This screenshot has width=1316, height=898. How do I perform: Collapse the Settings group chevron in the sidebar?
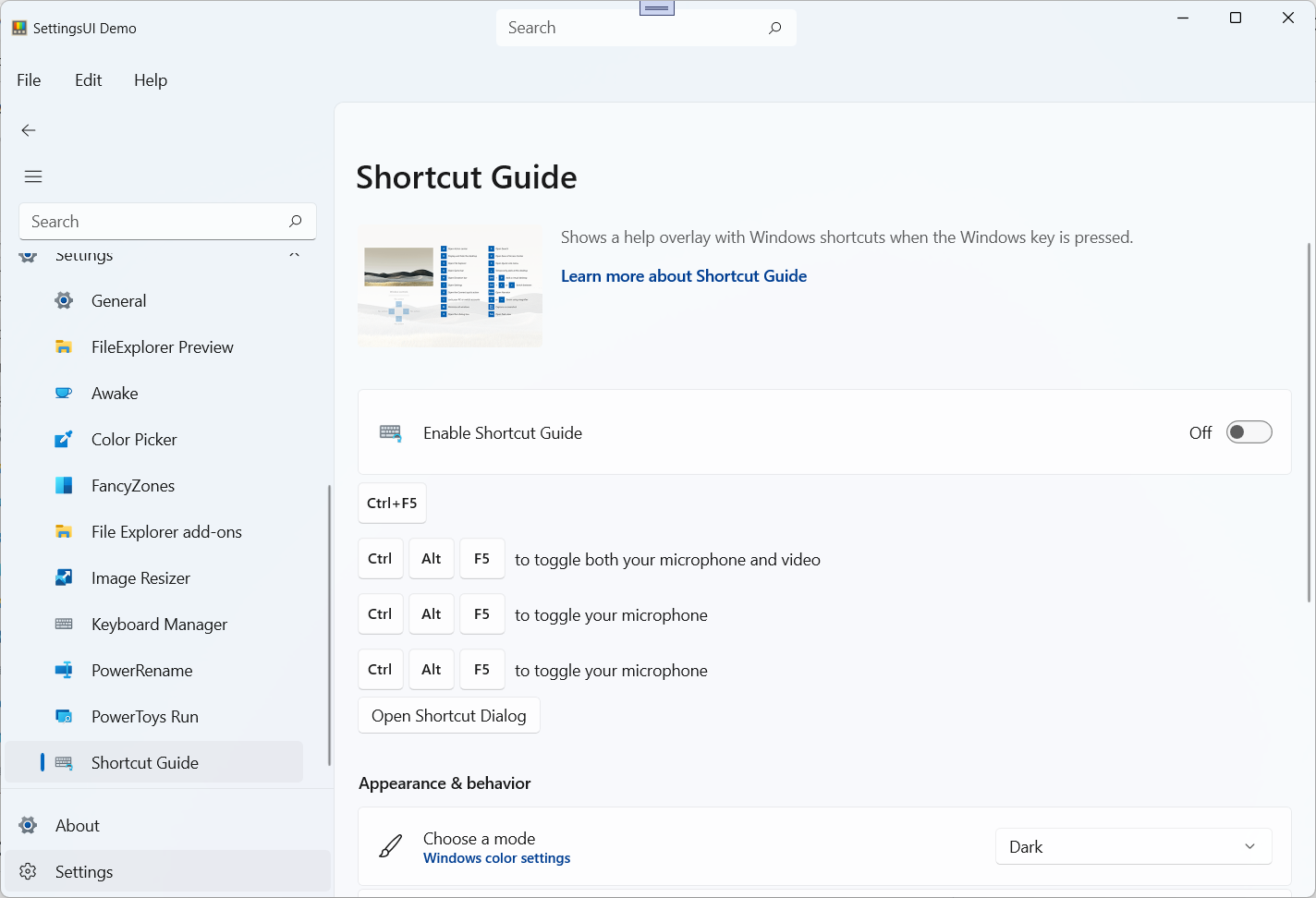294,254
